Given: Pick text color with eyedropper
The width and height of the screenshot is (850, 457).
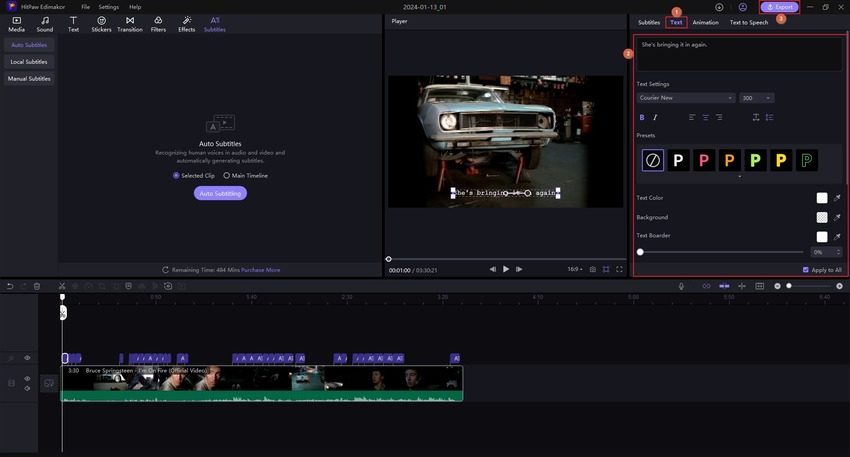Looking at the screenshot, I should [x=837, y=198].
